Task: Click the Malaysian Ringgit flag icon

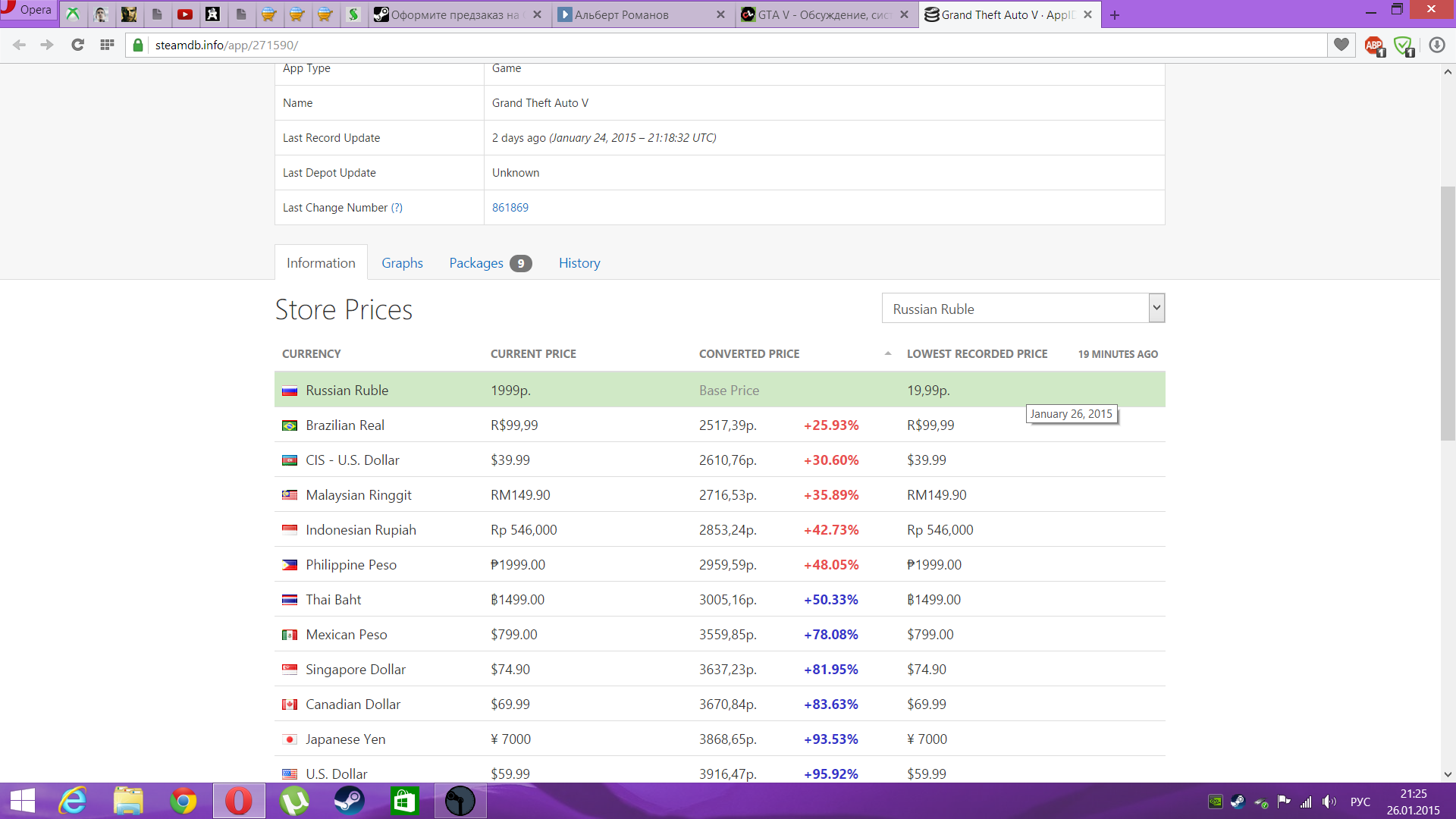Action: 290,495
